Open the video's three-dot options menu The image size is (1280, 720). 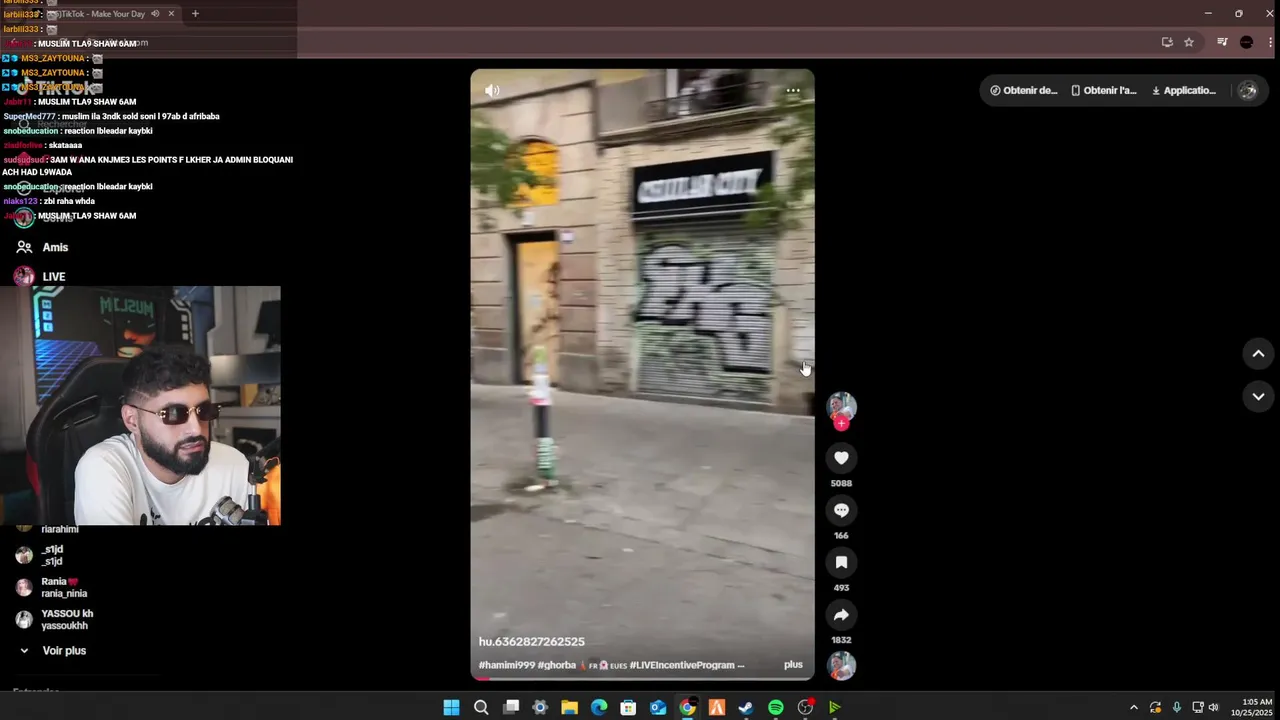[793, 90]
